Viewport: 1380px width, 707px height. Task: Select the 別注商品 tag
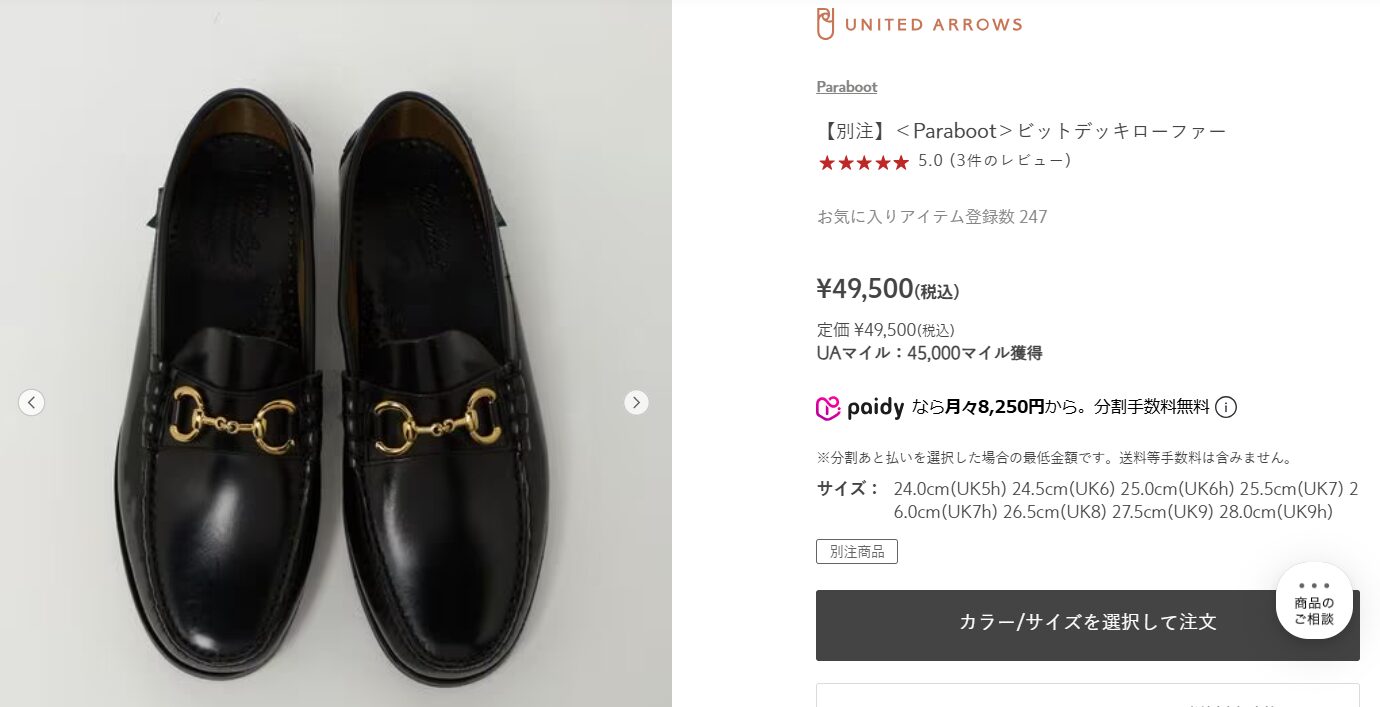pos(856,551)
